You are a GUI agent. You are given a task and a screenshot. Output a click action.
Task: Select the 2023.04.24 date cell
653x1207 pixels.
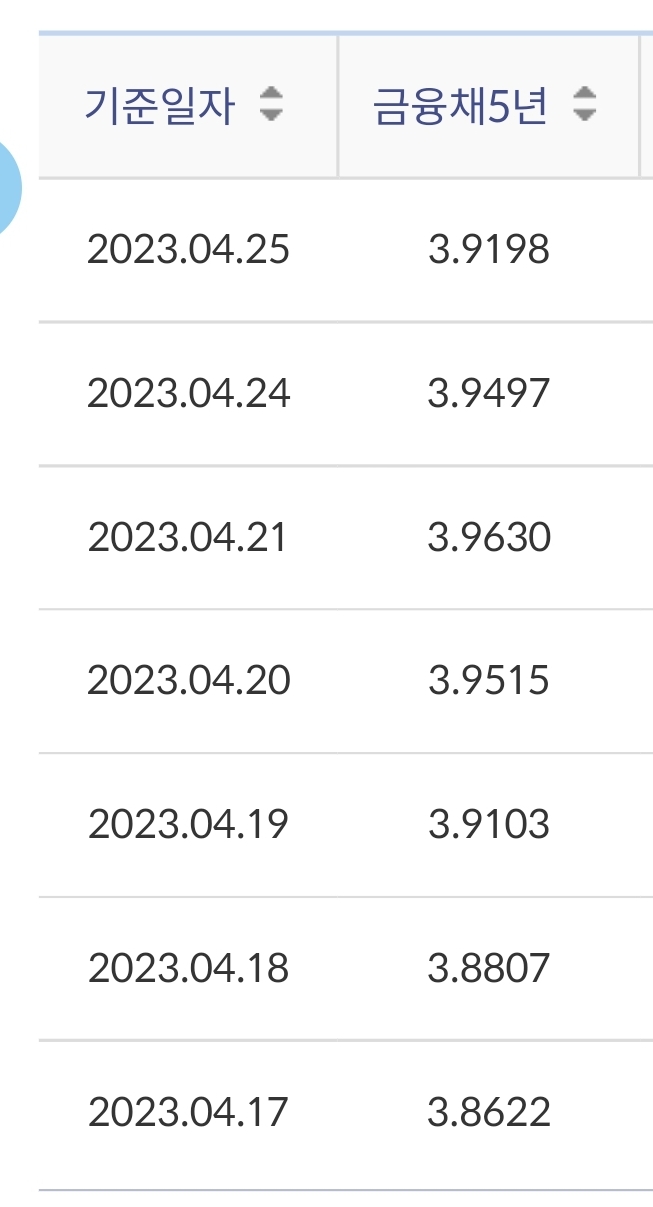click(x=188, y=393)
